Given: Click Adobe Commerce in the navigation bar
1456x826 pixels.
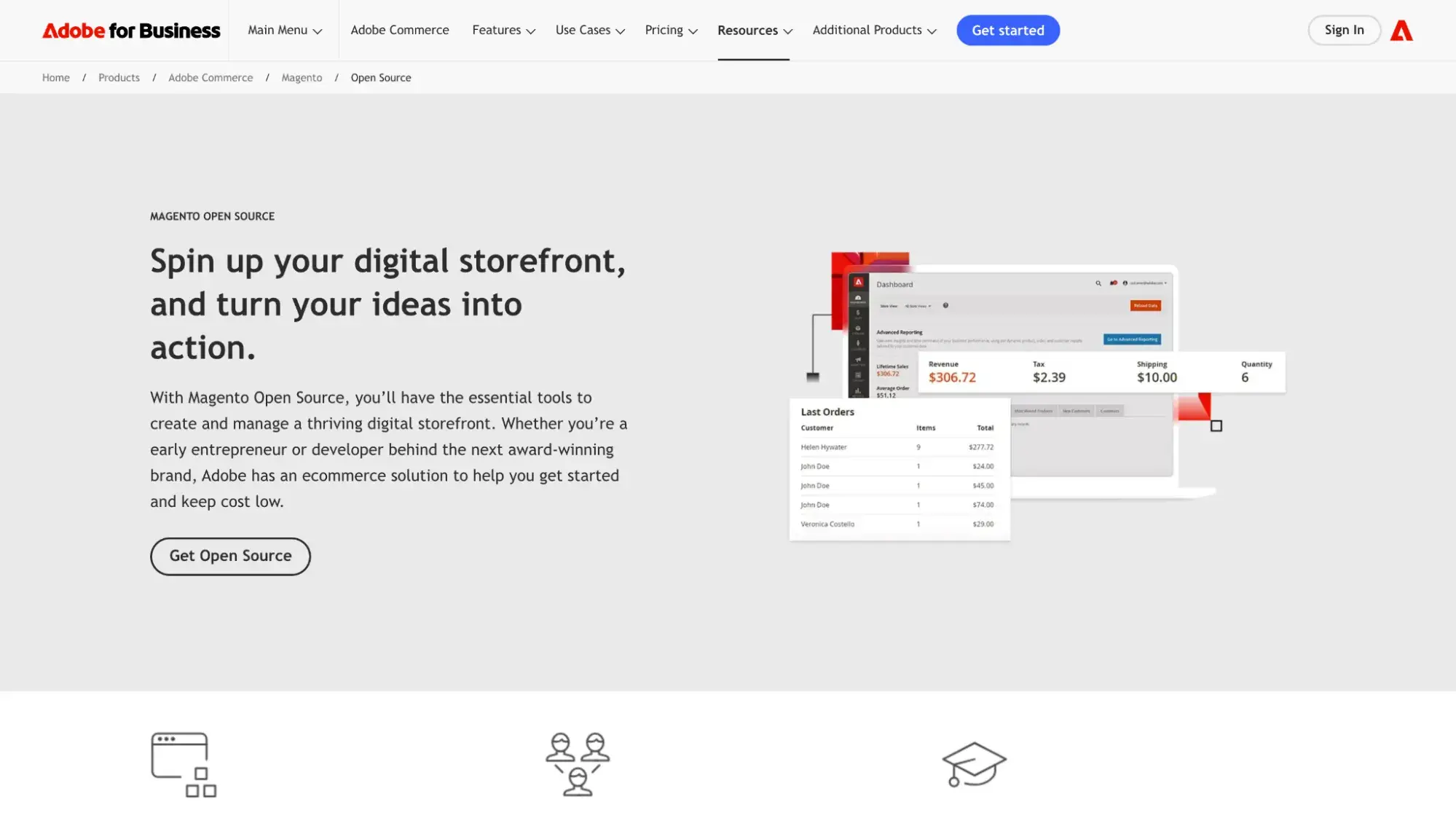Looking at the screenshot, I should [399, 30].
